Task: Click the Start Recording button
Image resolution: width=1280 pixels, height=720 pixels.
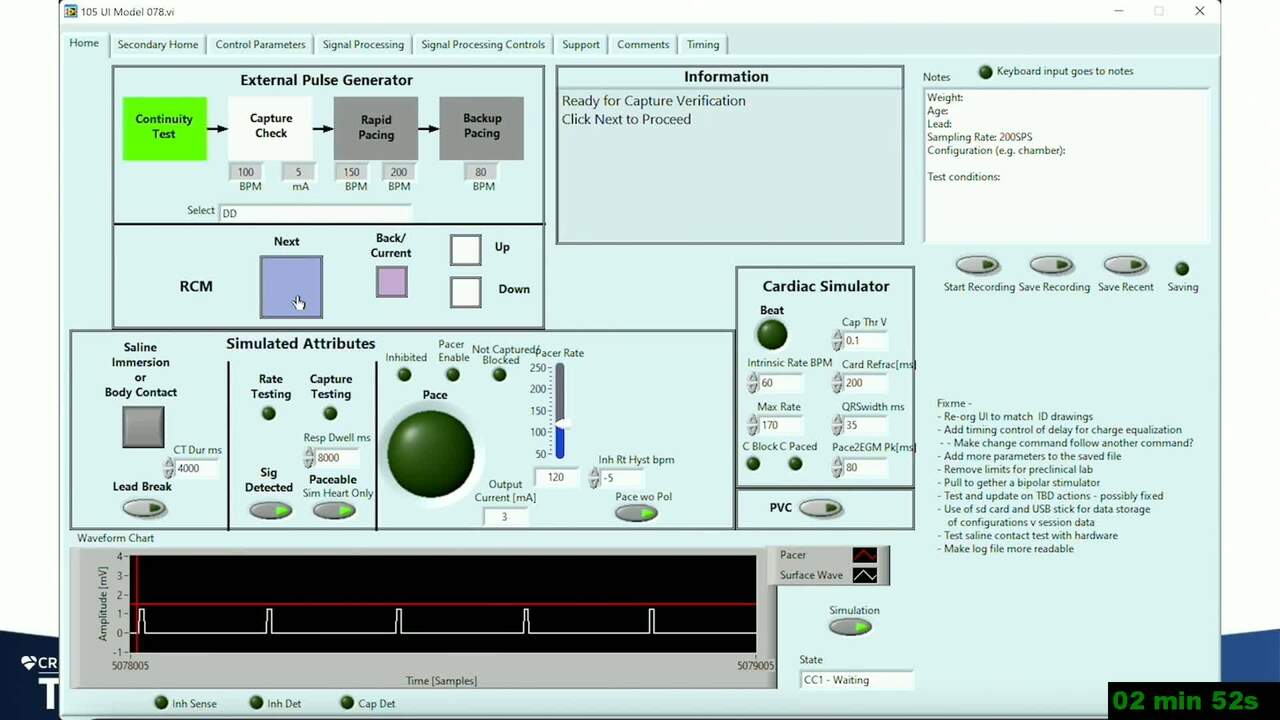Action: [x=977, y=265]
